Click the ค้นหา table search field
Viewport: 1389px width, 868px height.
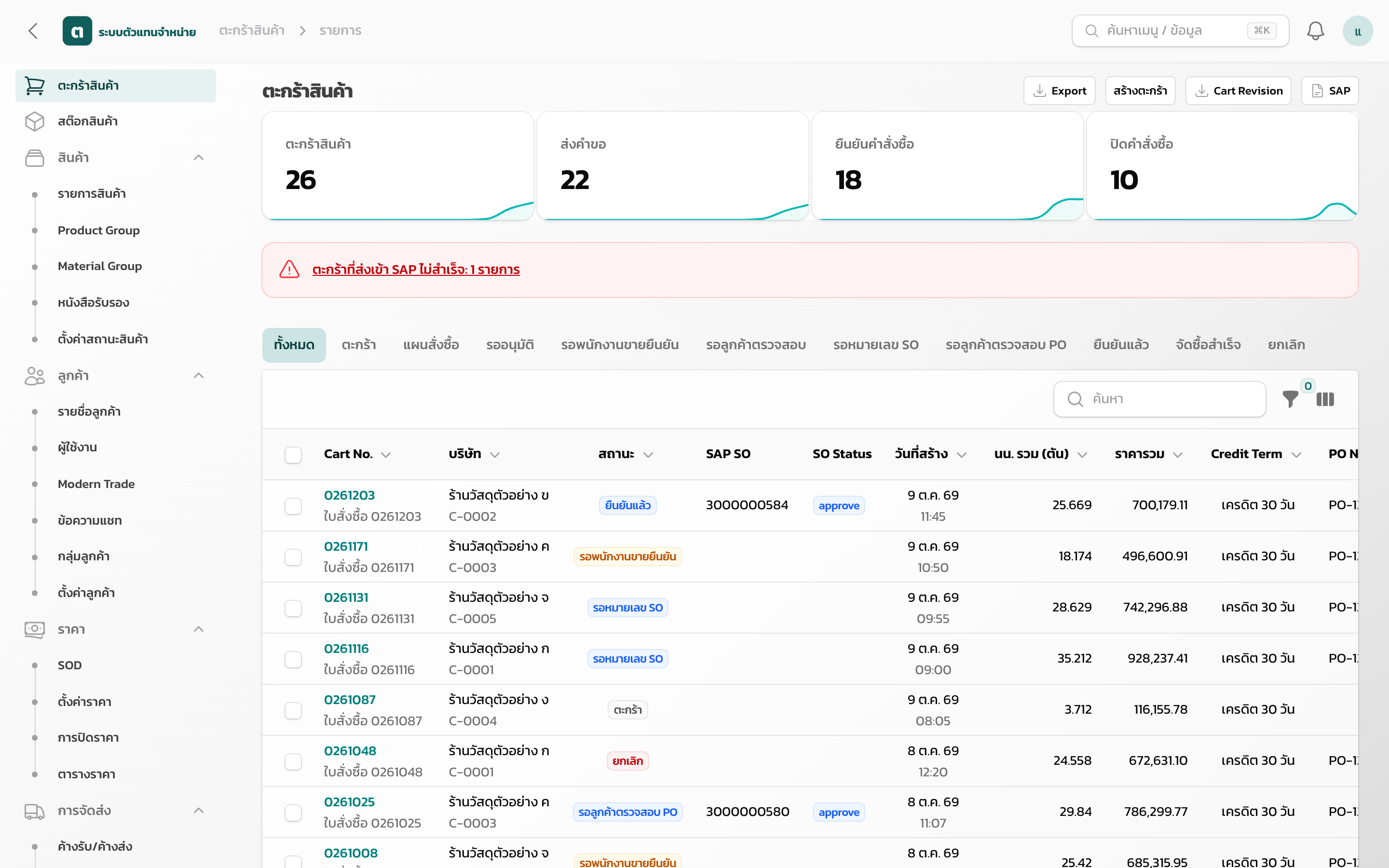(x=1159, y=399)
